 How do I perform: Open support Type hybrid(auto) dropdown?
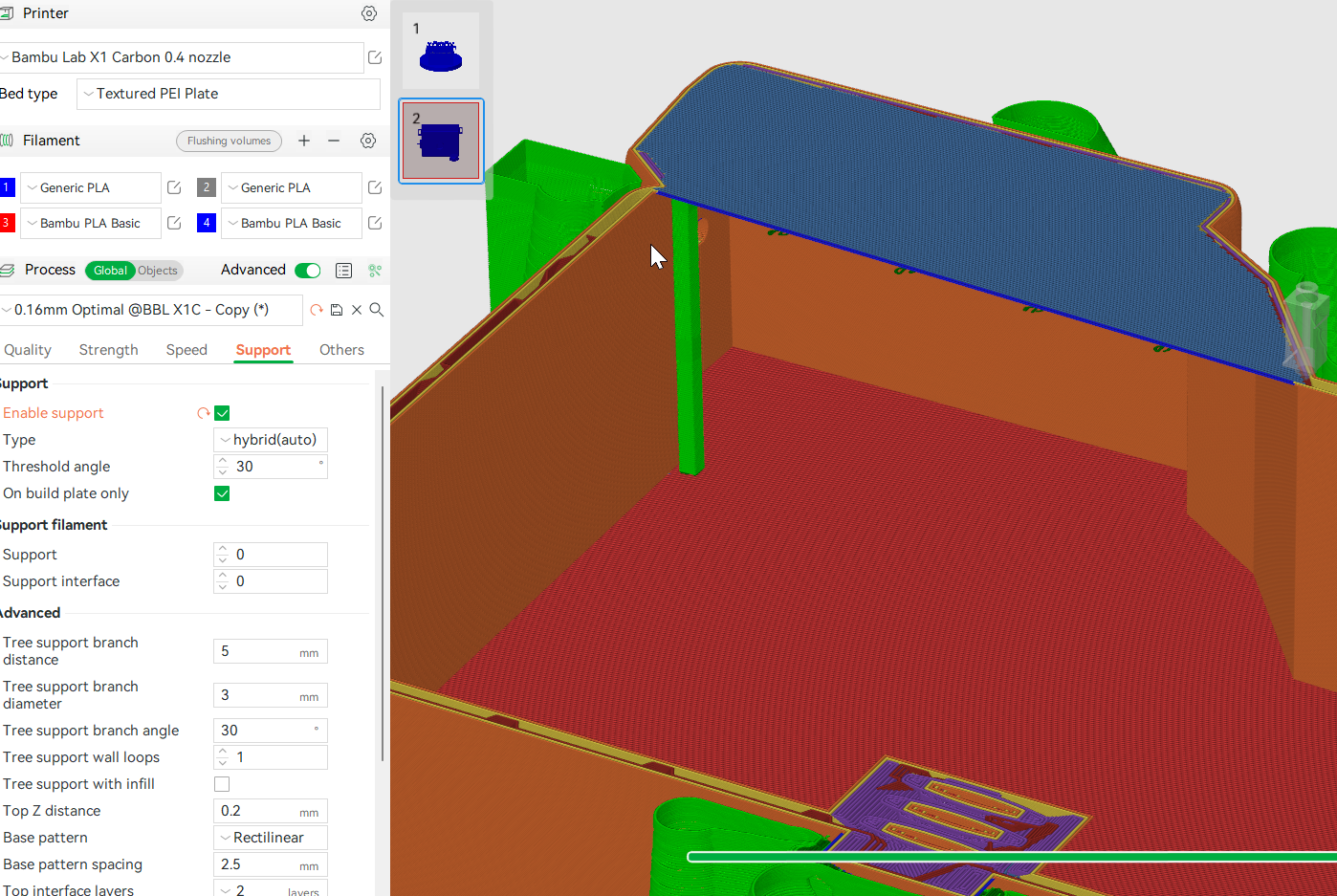coord(271,440)
